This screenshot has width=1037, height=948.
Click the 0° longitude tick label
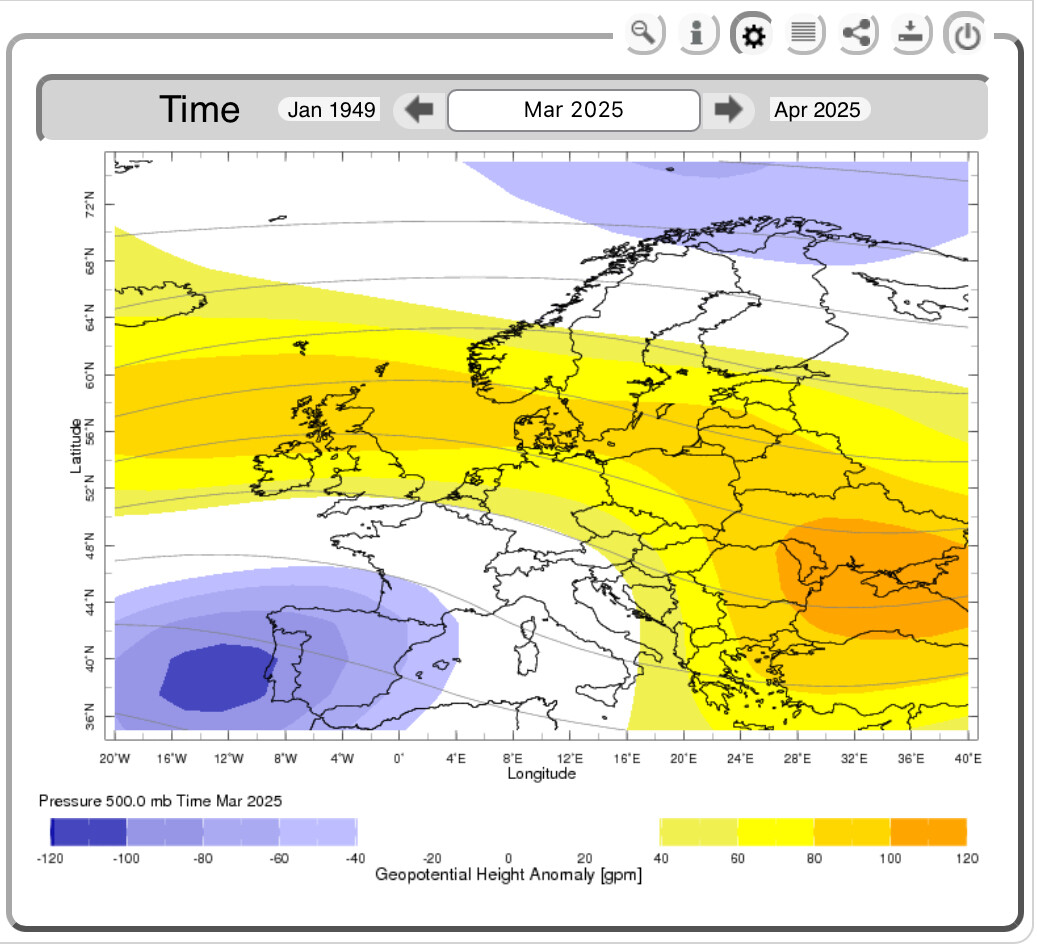399,758
